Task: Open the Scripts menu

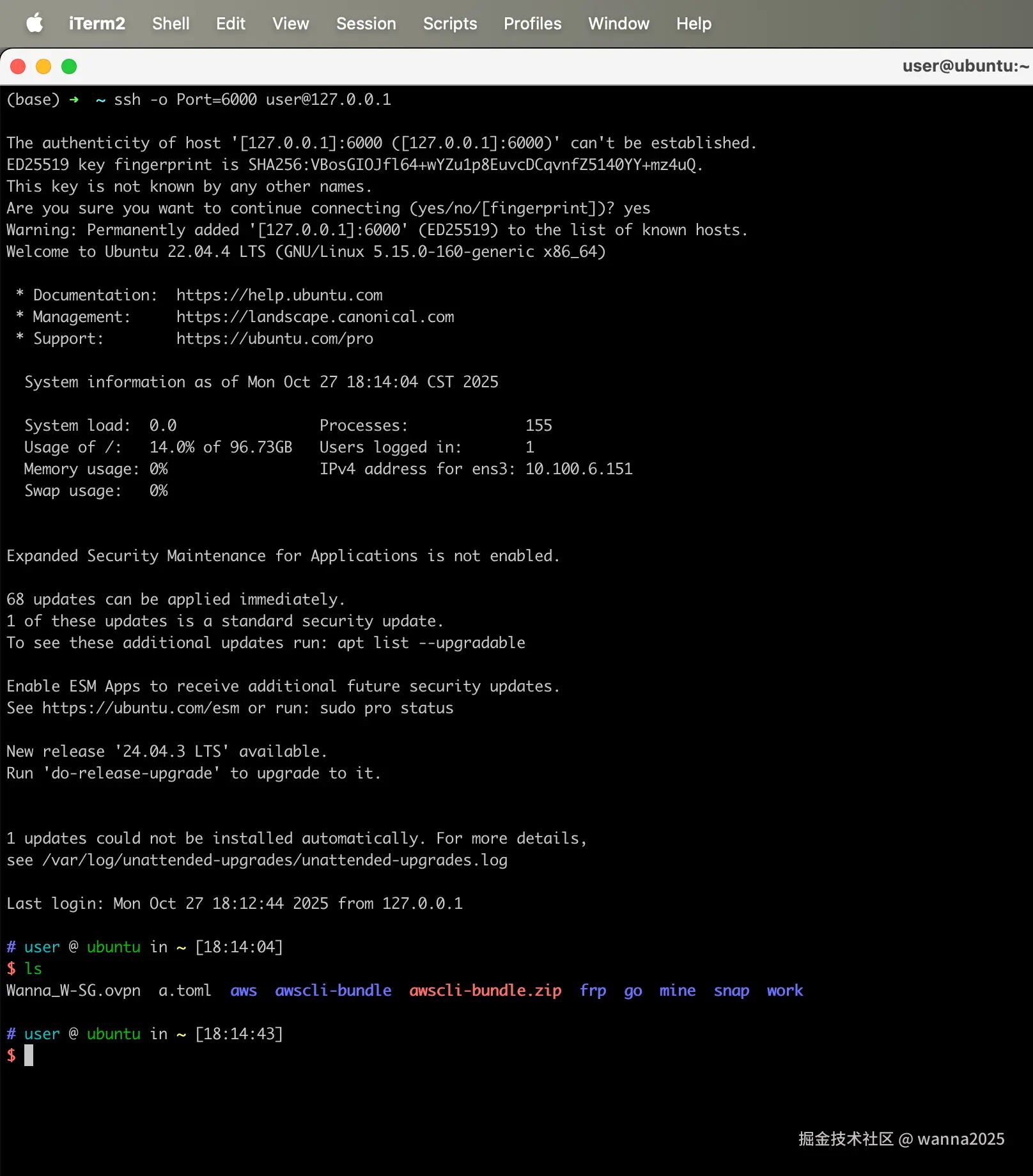Action: [450, 24]
